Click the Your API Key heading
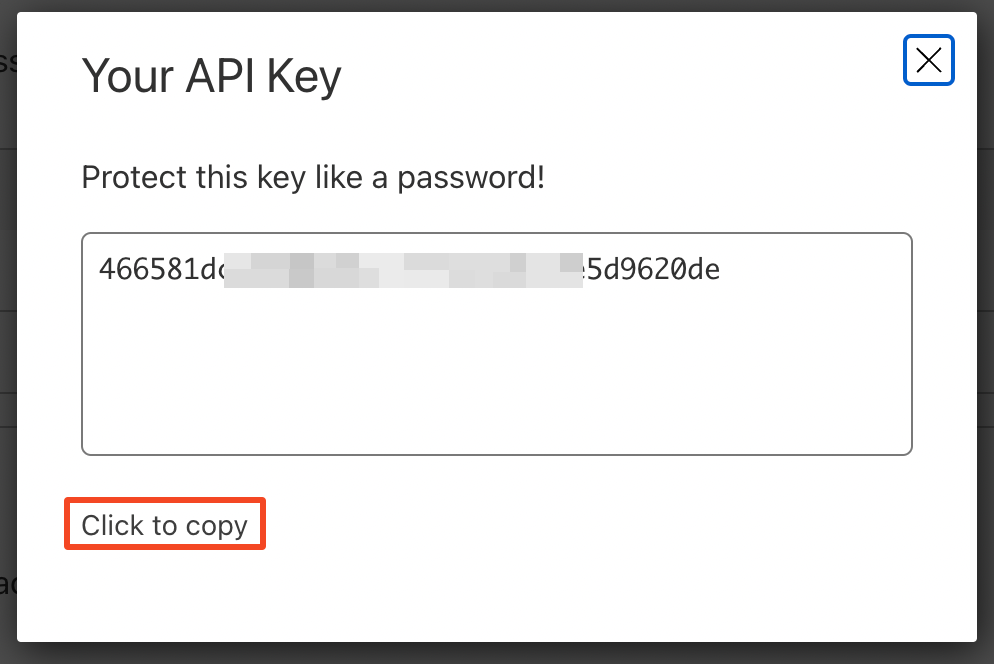The image size is (994, 664). (x=211, y=77)
